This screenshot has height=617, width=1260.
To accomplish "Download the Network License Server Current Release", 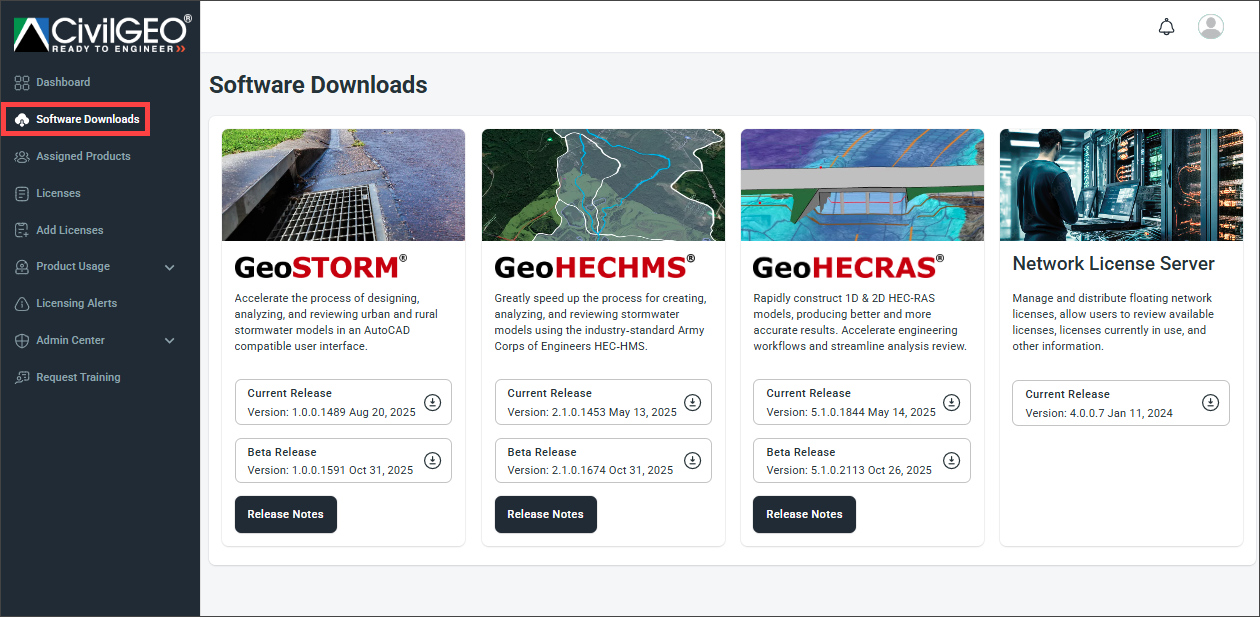I will [1210, 402].
